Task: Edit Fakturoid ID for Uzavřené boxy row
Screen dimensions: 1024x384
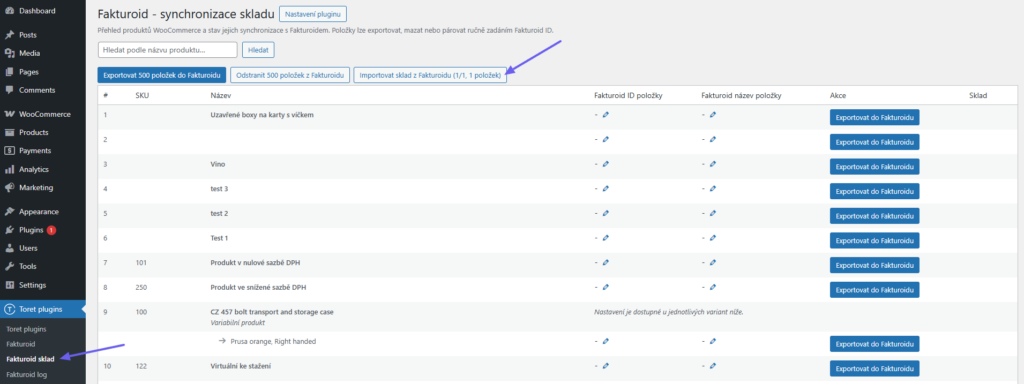Action: (605, 114)
